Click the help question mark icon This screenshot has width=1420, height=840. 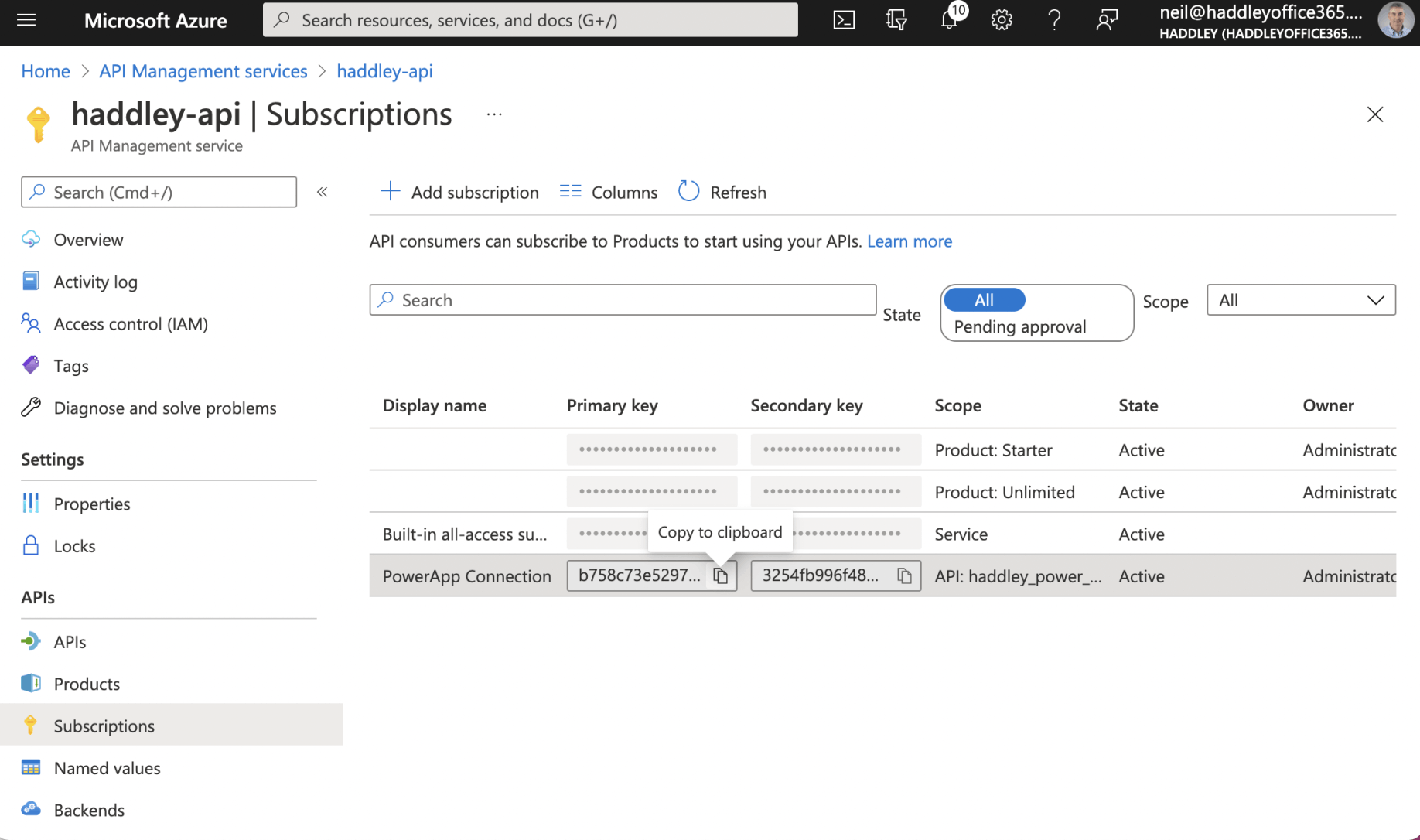click(x=1054, y=20)
